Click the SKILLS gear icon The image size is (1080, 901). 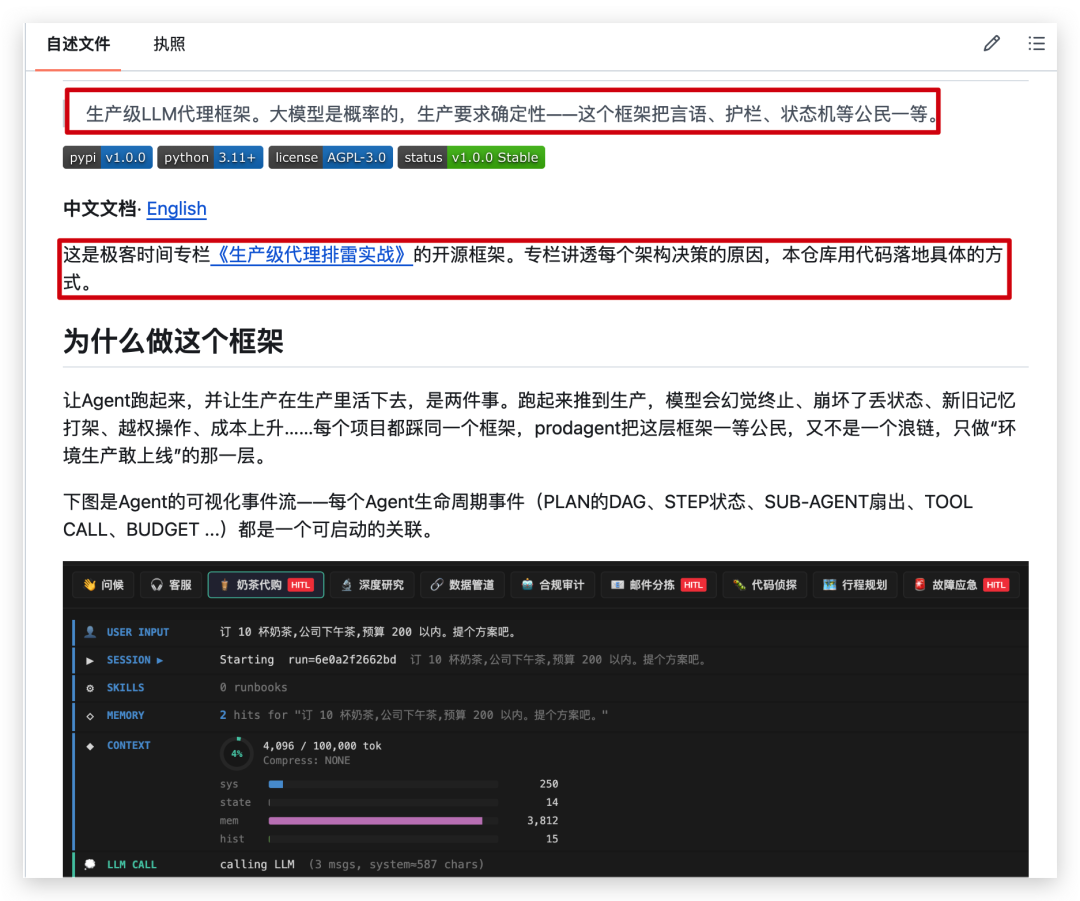point(90,687)
